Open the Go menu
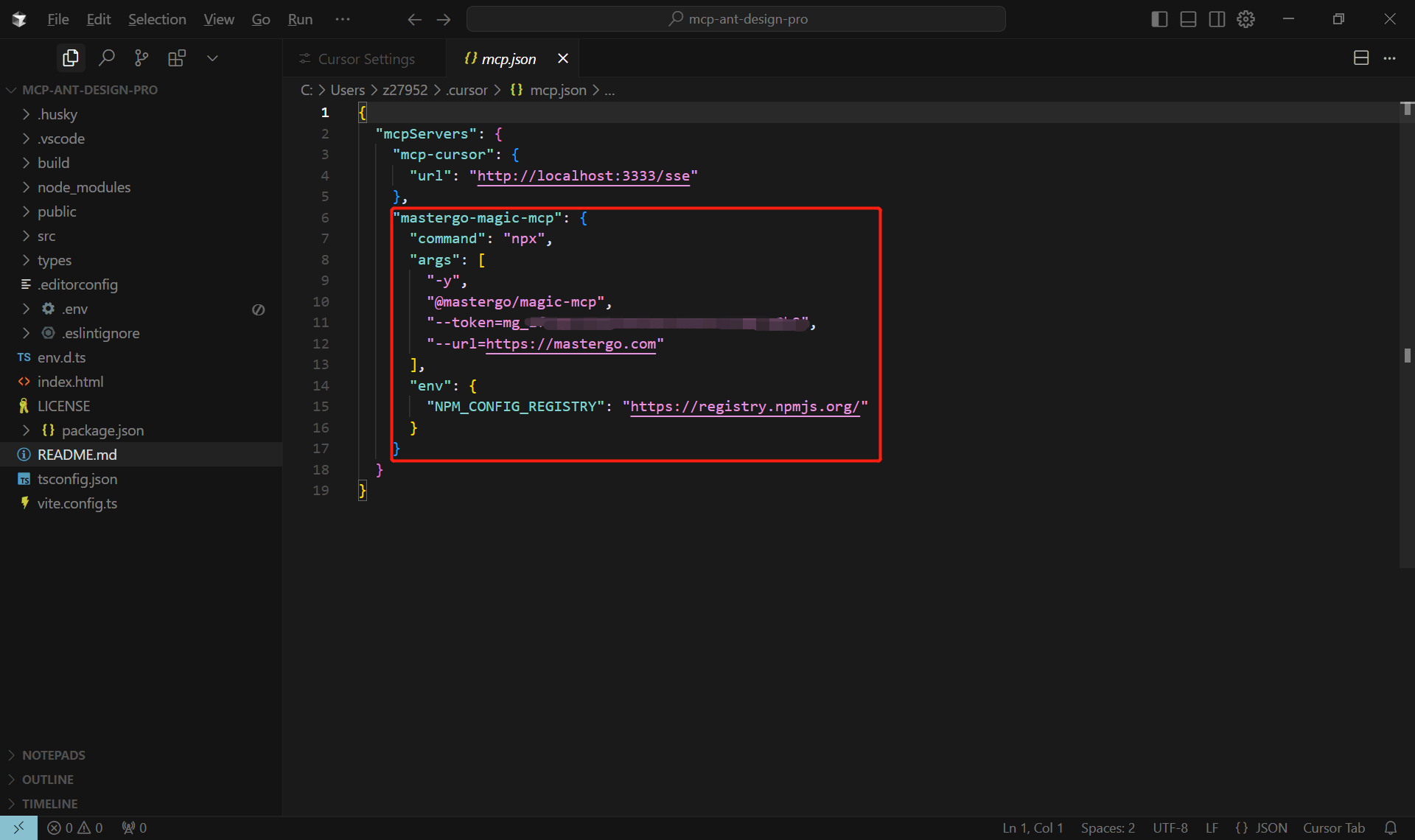The height and width of the screenshot is (840, 1415). pos(261,19)
